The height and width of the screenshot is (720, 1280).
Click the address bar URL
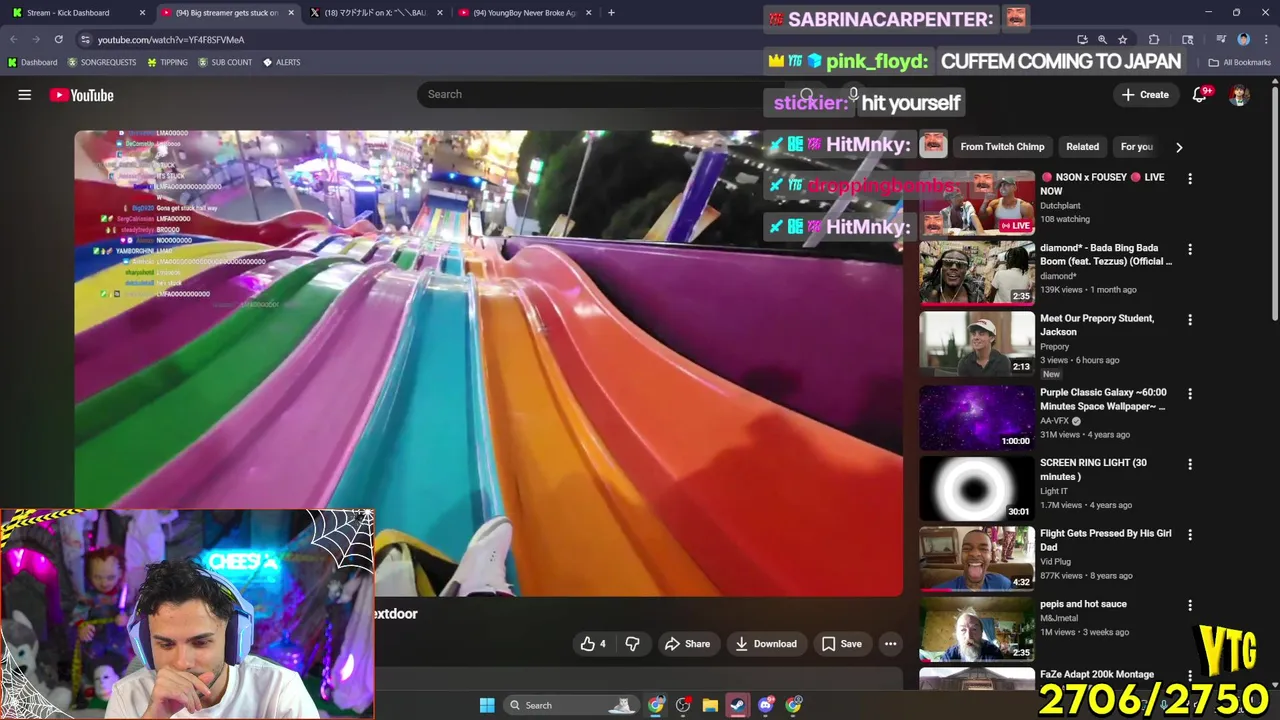(x=171, y=40)
